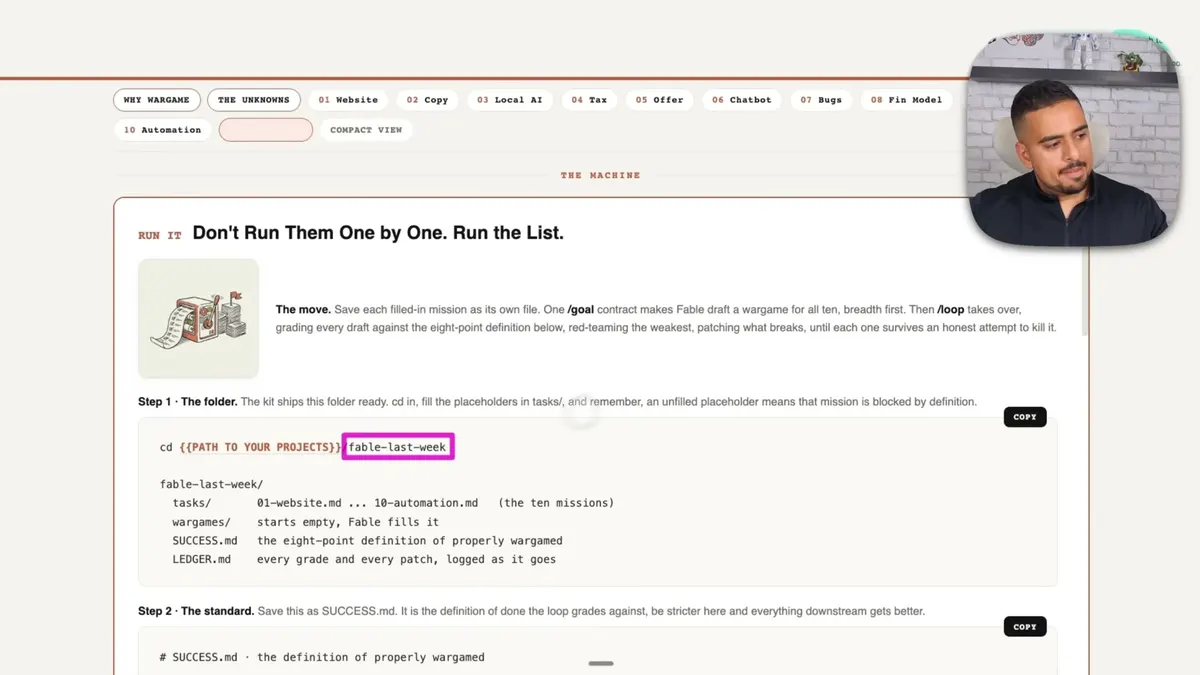Viewport: 1200px width, 675px height.
Task: Select the blank highlighted tab pill
Action: (x=266, y=130)
